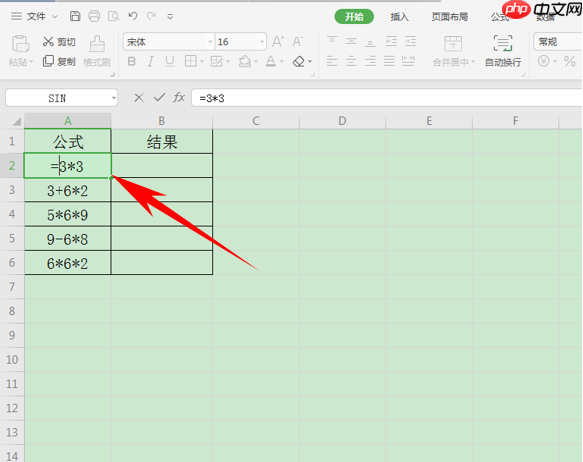Undo the last action

pos(133,16)
